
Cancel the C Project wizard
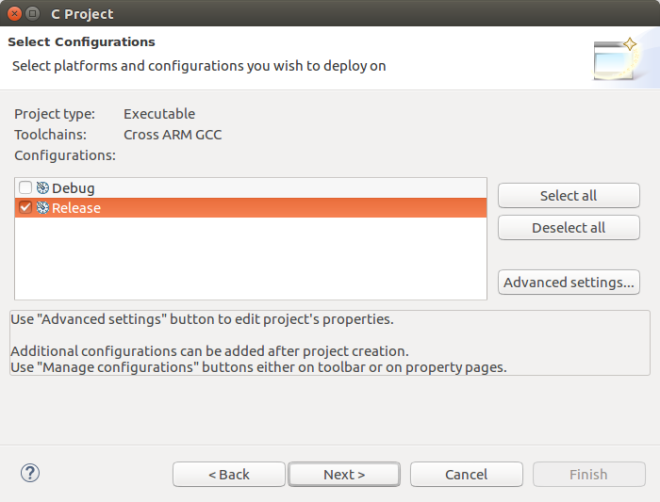pos(466,474)
